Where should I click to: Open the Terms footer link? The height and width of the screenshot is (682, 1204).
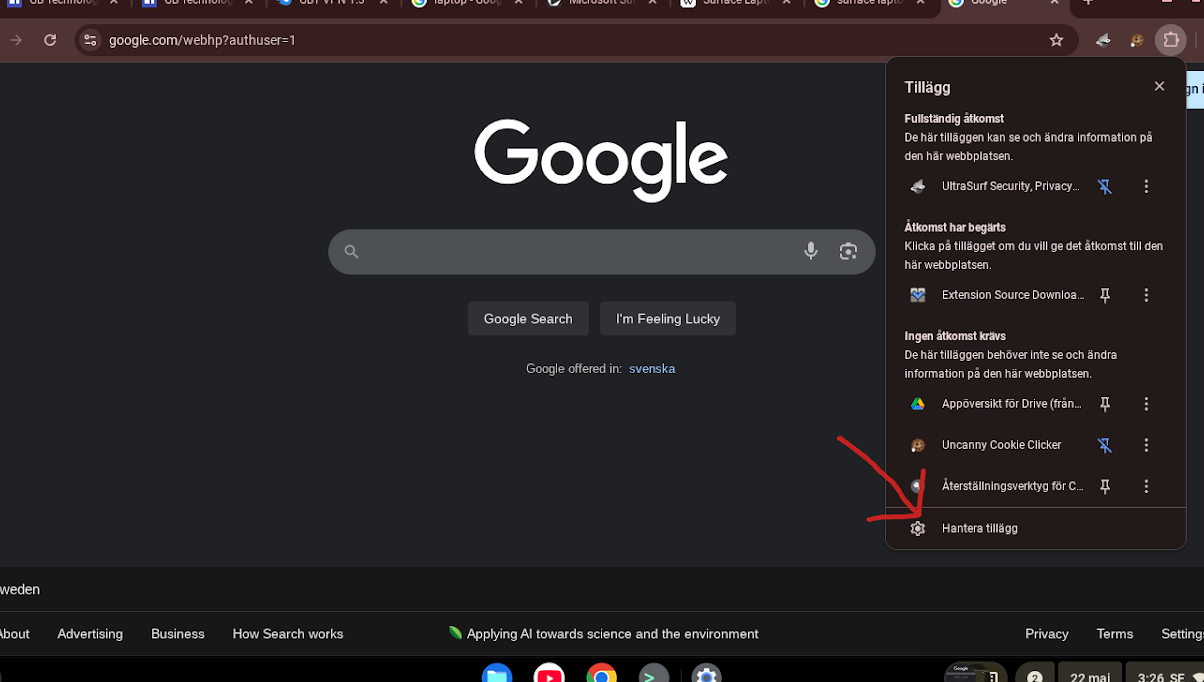1115,634
